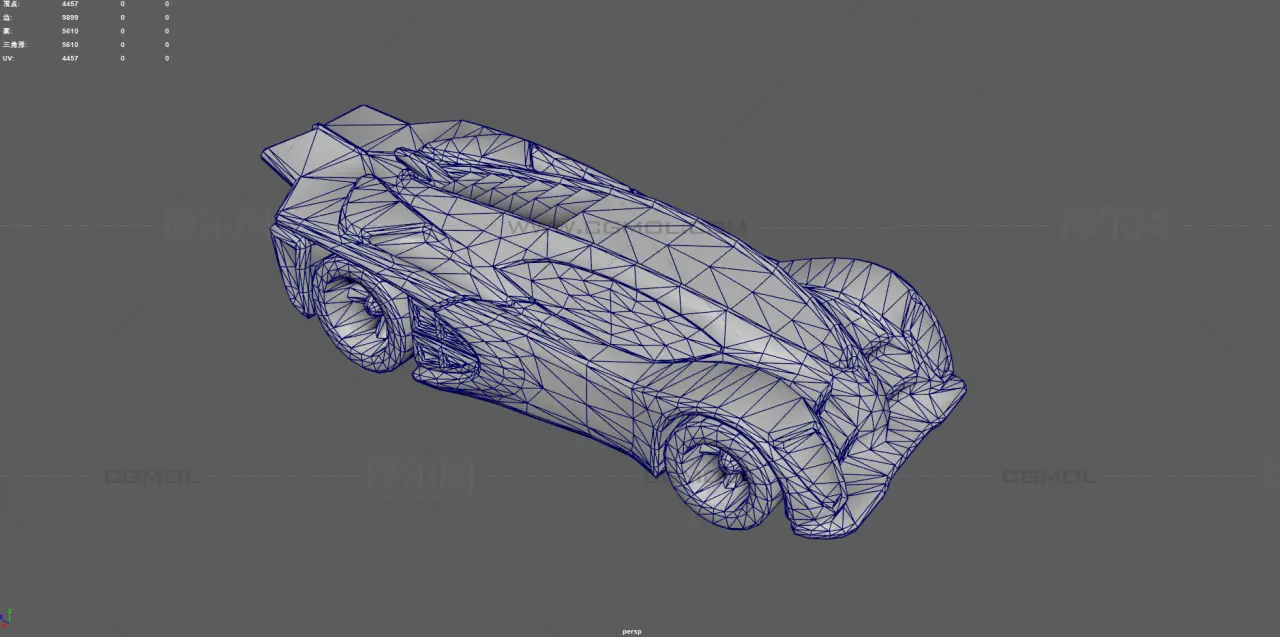The width and height of the screenshot is (1280, 637).
Task: Select the UV count HUD label
Action: pyautogui.click(x=9, y=59)
